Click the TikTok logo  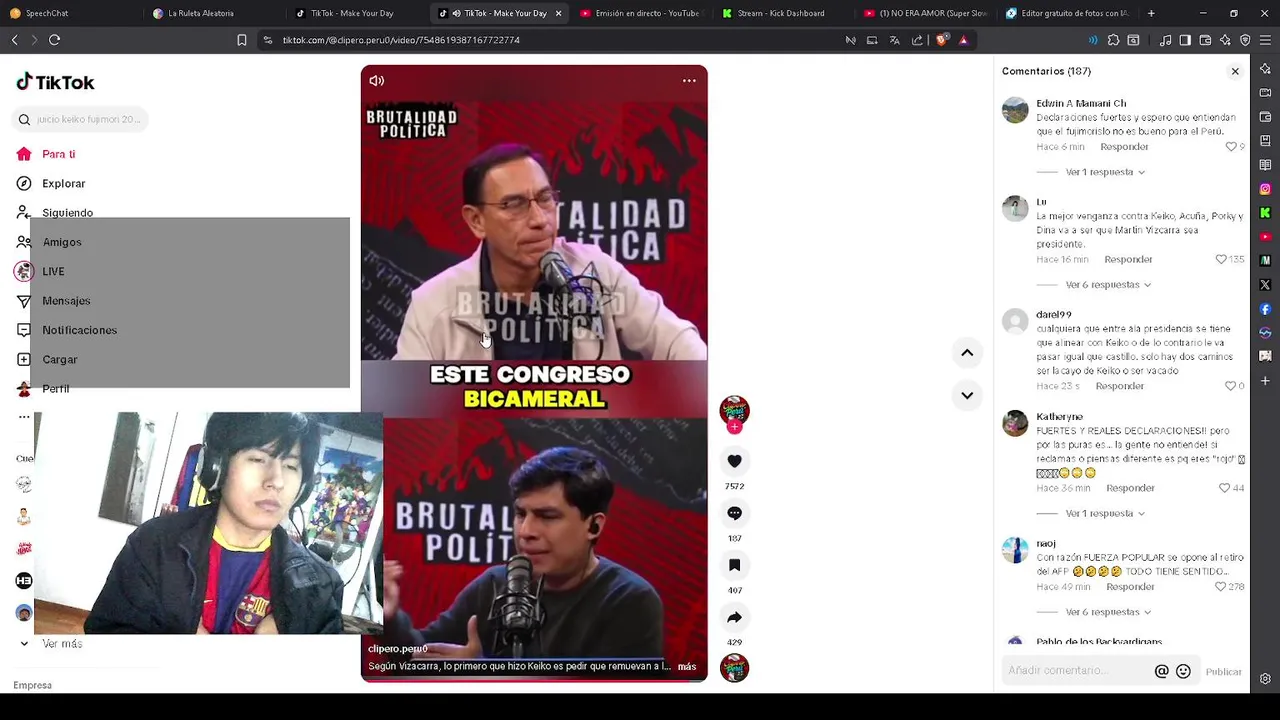(x=55, y=82)
